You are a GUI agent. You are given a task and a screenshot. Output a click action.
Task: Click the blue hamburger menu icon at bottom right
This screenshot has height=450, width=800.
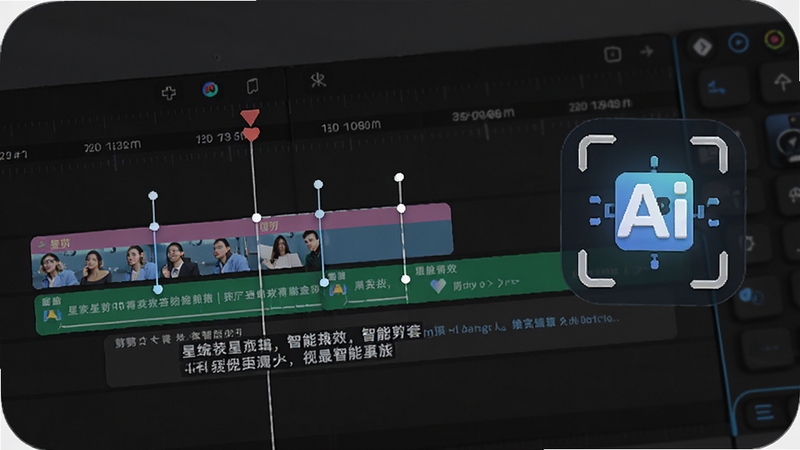point(764,412)
